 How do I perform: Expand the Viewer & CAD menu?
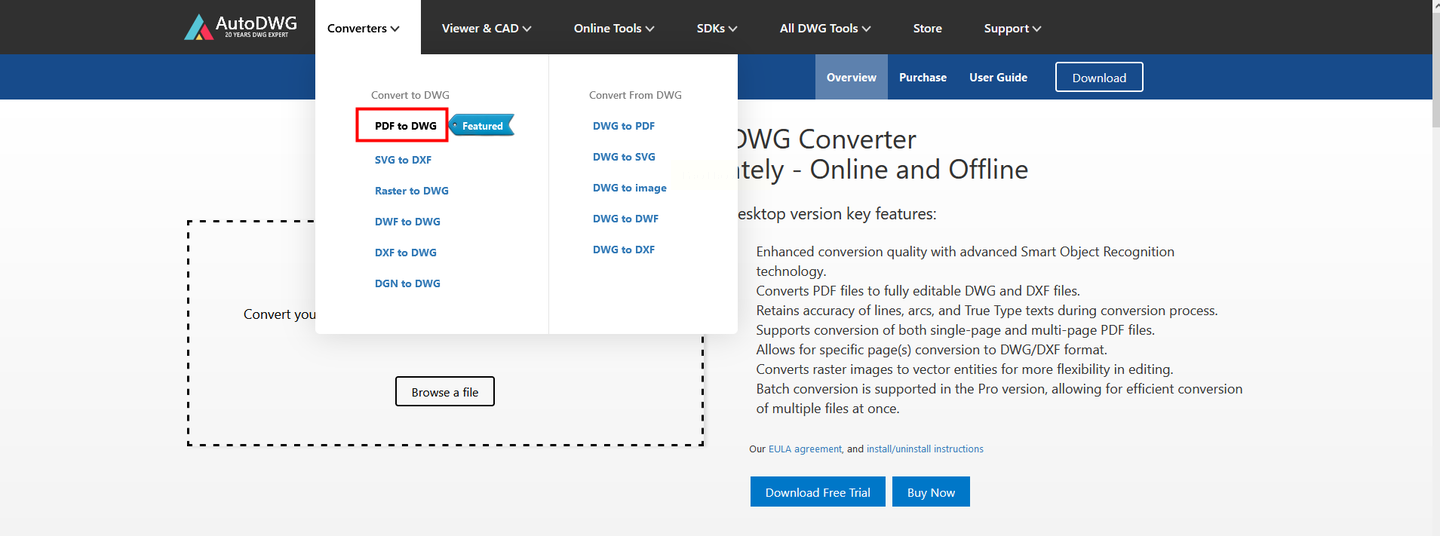pos(486,28)
